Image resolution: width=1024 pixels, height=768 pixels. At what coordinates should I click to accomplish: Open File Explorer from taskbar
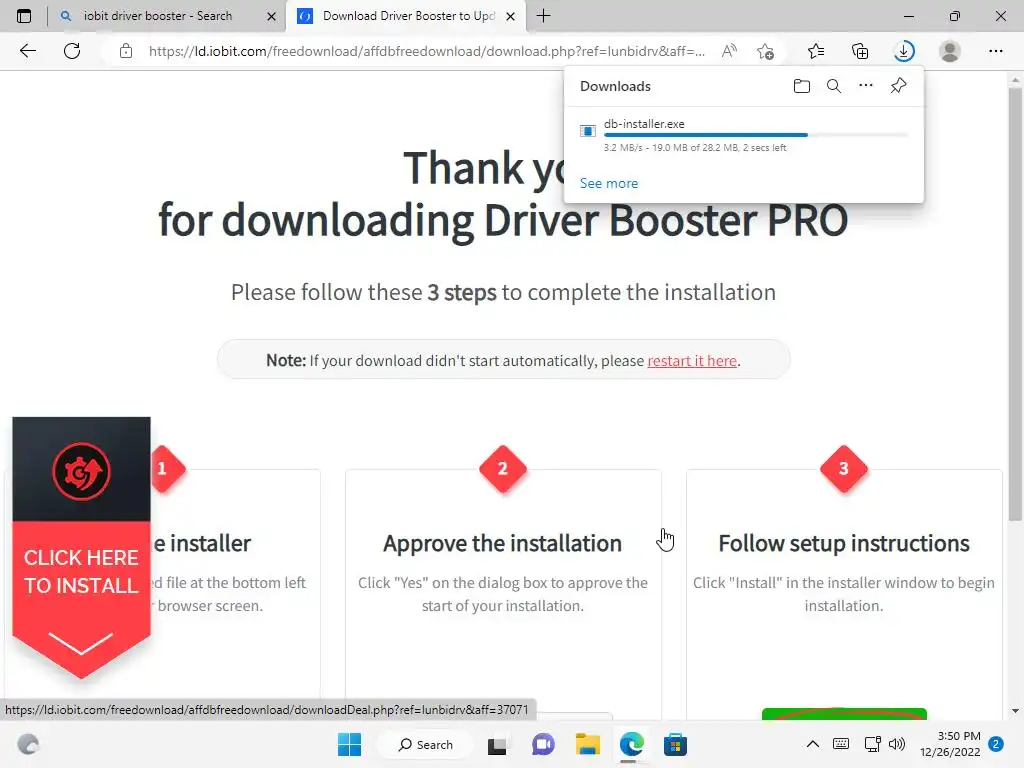(x=588, y=744)
